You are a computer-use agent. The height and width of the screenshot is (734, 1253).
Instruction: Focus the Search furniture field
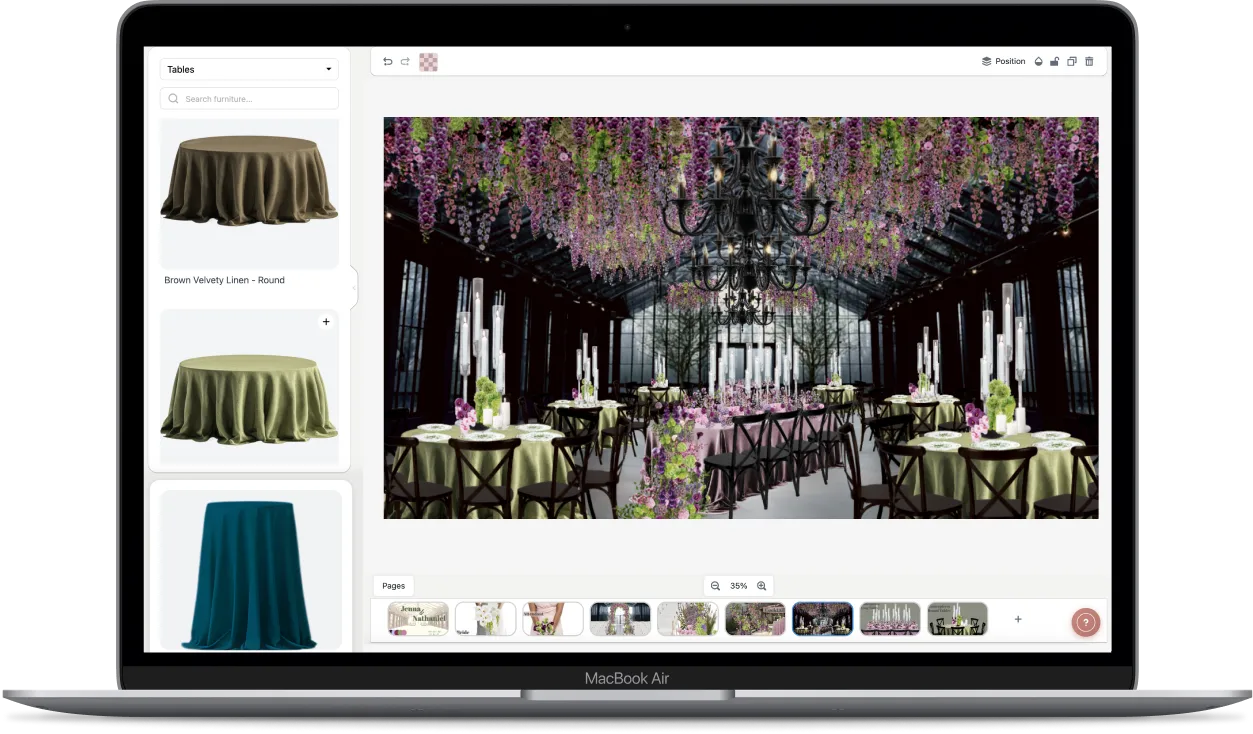tap(249, 99)
